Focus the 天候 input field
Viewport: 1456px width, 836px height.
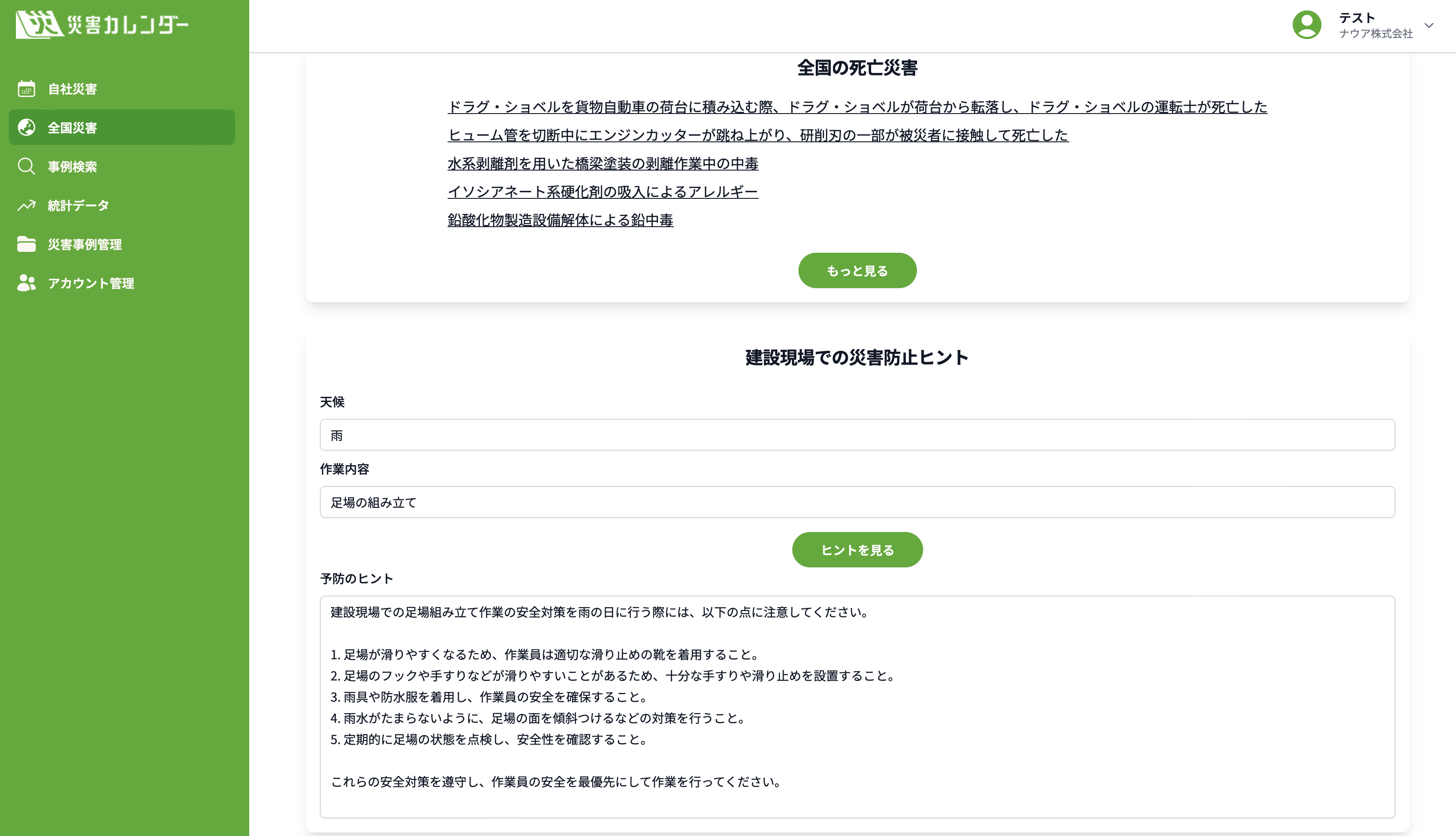(857, 435)
